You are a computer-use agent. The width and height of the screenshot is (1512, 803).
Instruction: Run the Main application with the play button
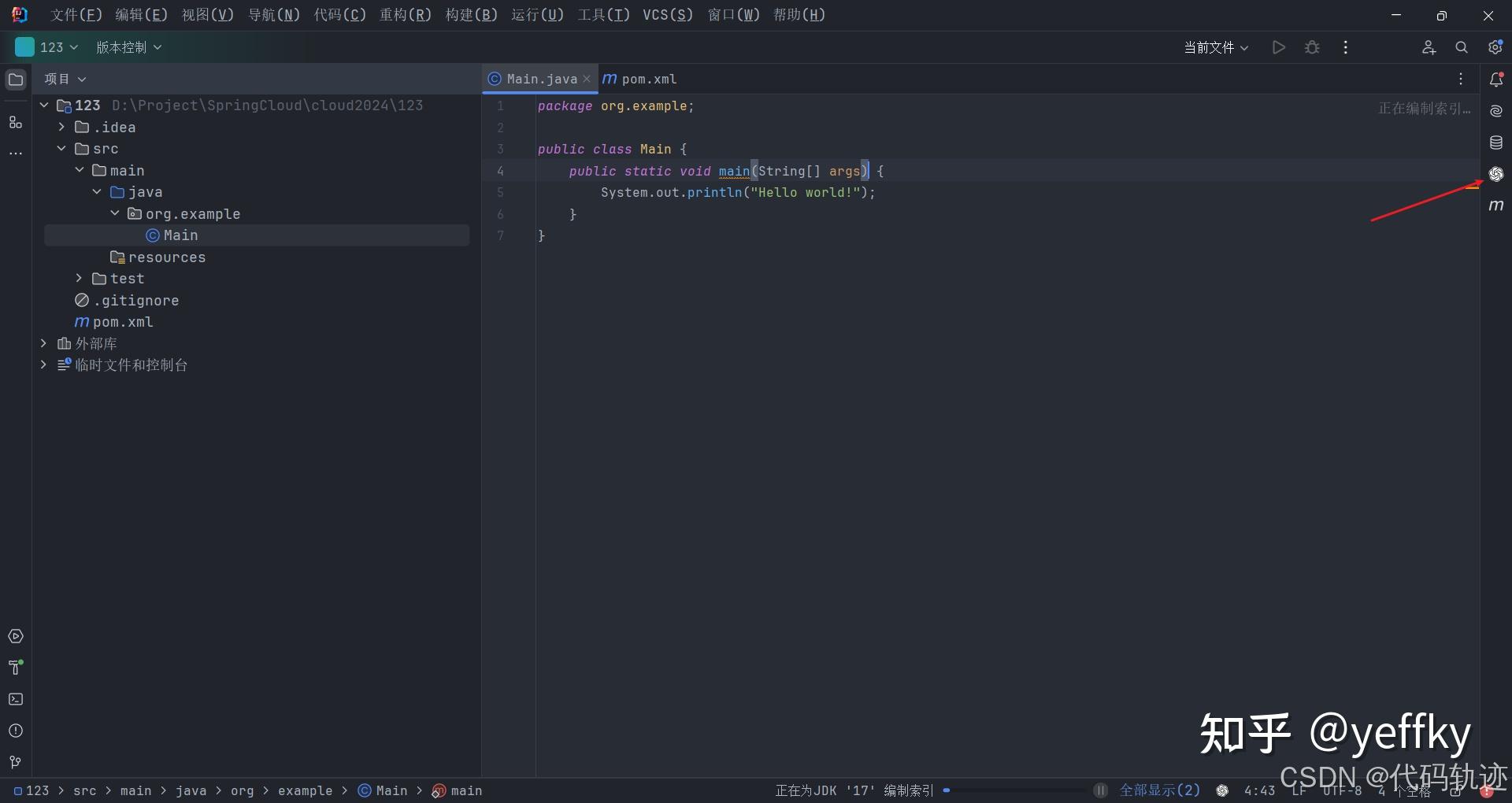click(1278, 47)
